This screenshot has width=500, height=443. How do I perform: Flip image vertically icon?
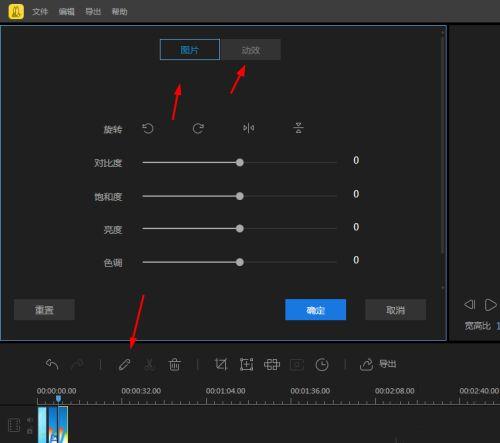pos(298,128)
